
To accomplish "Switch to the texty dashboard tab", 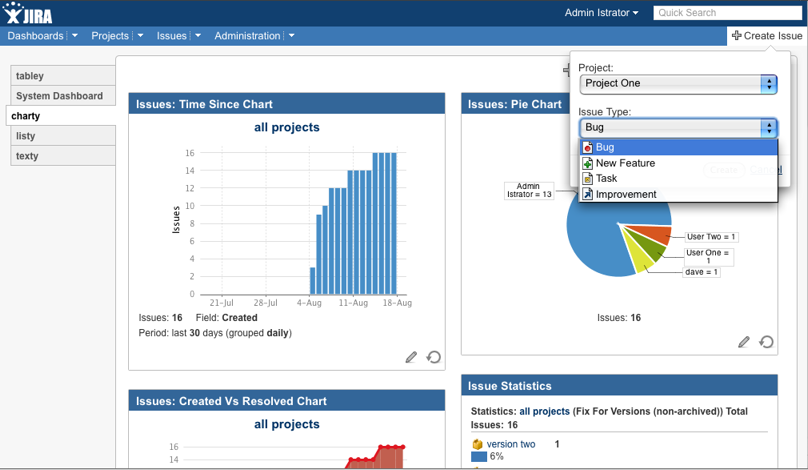I will 62,156.
